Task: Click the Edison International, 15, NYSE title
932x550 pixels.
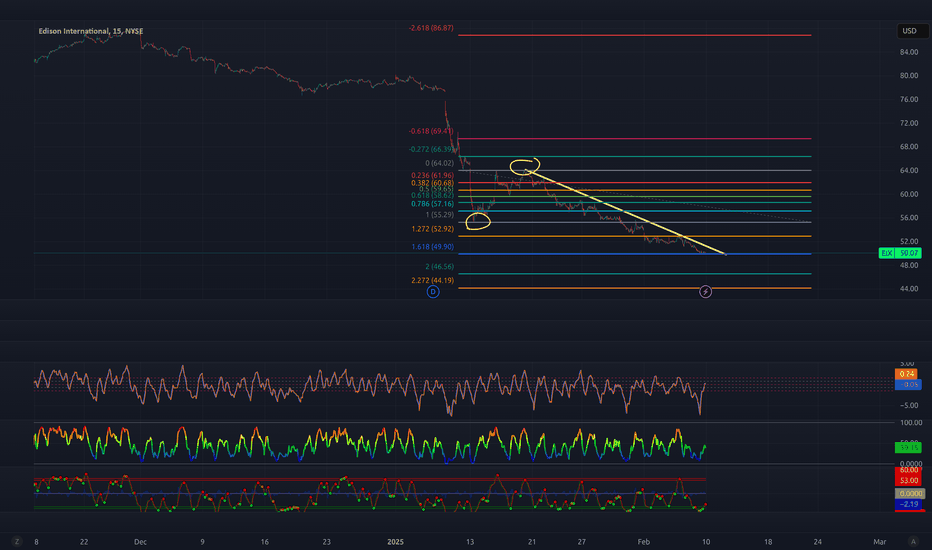Action: pyautogui.click(x=90, y=31)
